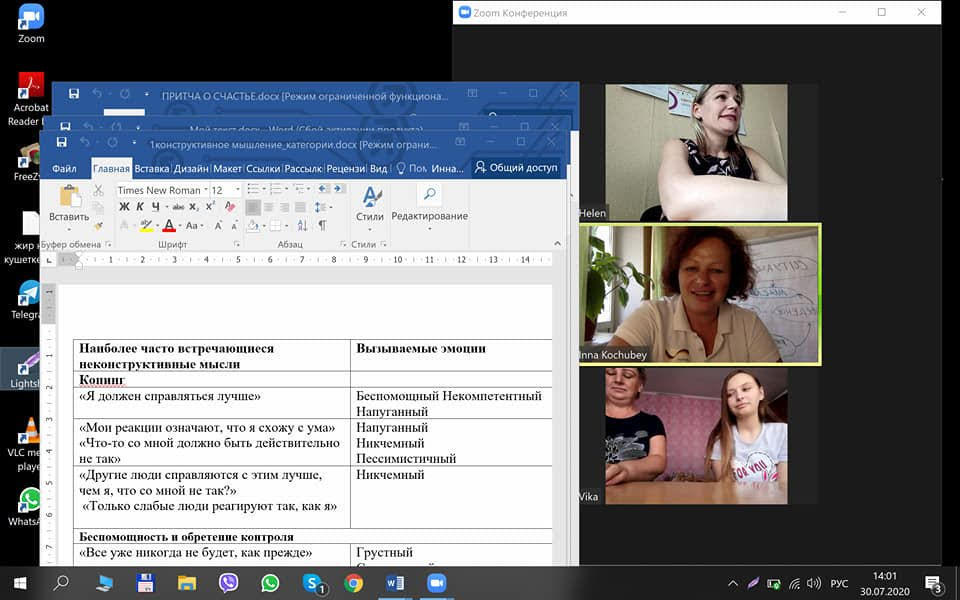Click the Стили styles gallery icon
The height and width of the screenshot is (600, 960).
coord(370,197)
